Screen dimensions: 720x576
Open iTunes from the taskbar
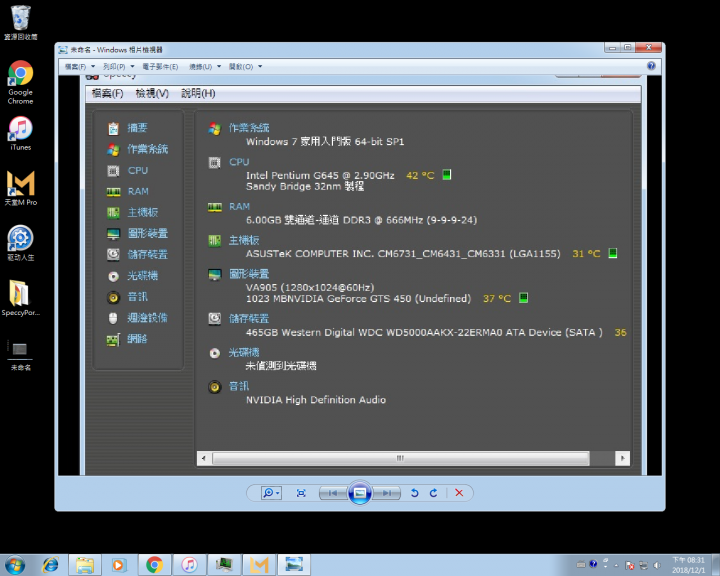(x=189, y=565)
